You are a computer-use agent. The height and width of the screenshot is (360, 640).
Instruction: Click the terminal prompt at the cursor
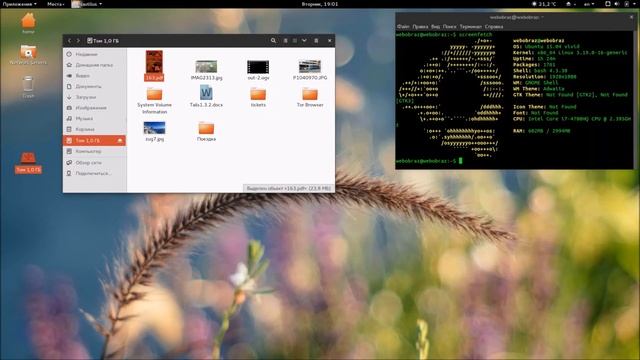click(460, 161)
